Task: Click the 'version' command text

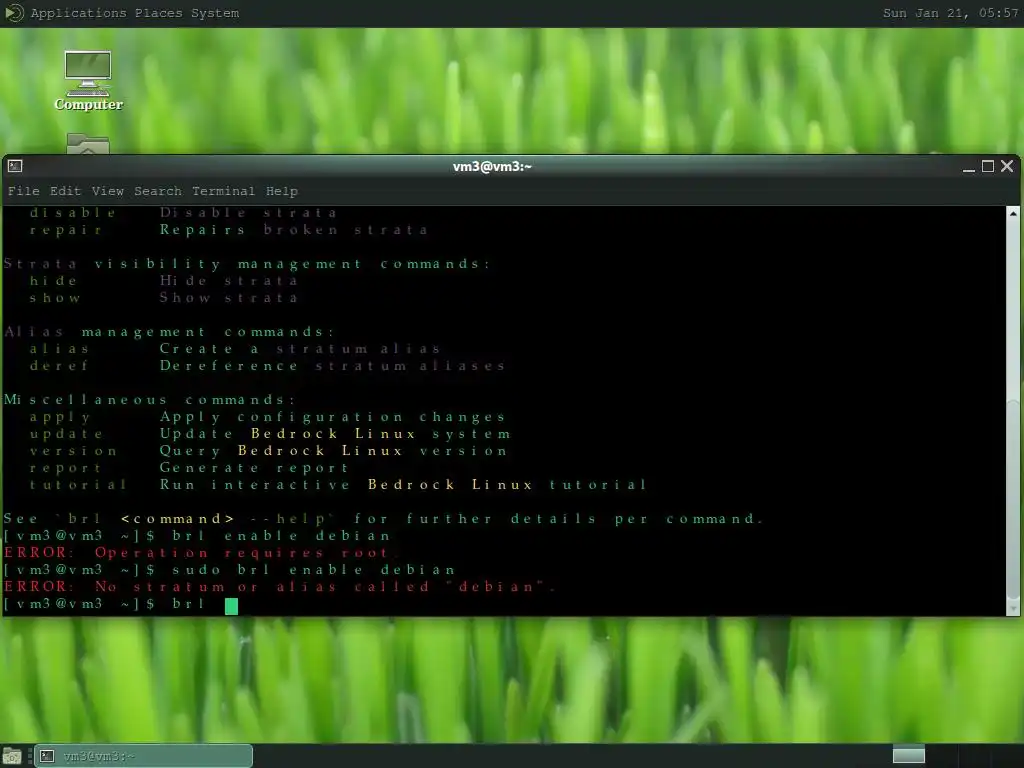Action: (x=73, y=451)
